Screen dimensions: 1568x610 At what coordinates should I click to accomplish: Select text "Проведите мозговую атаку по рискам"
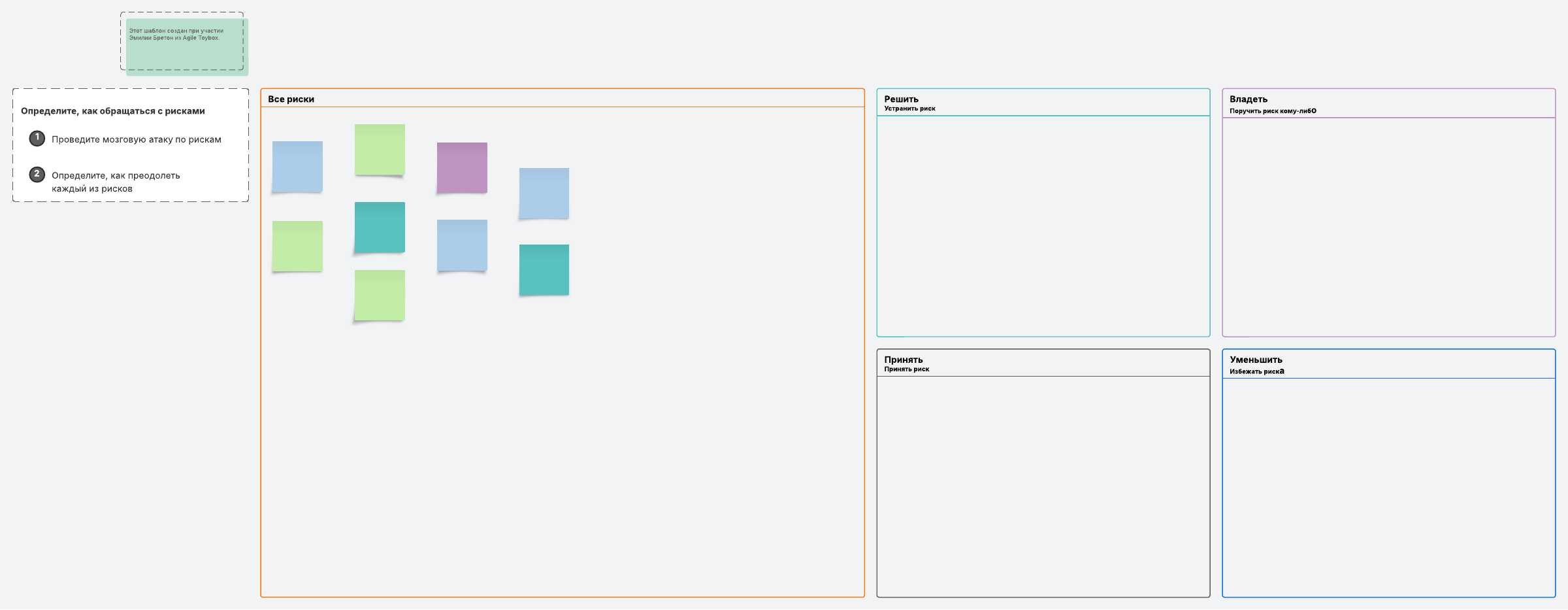point(137,139)
